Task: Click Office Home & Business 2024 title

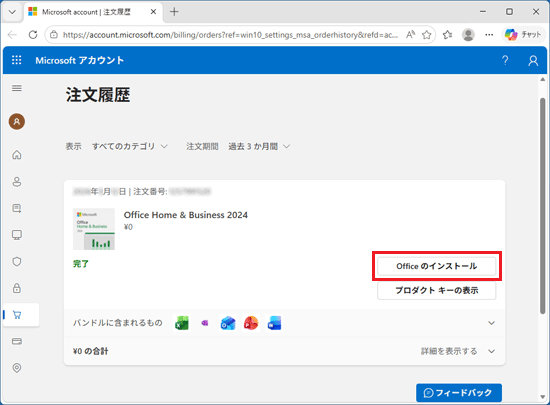Action: click(186, 215)
